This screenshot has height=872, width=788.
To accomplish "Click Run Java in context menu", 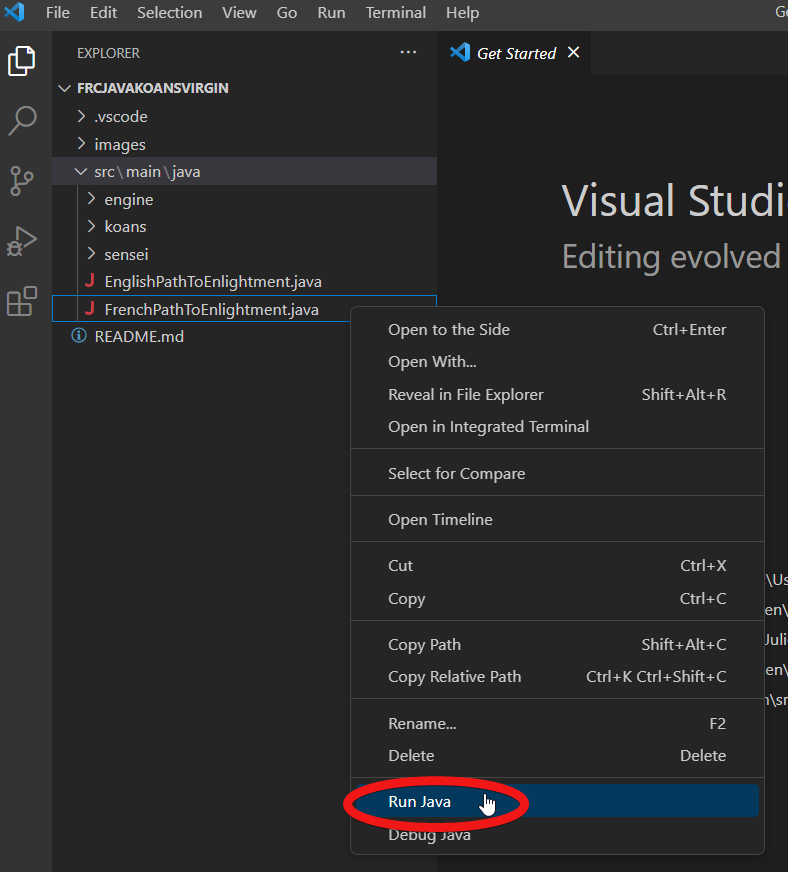I will 557,801.
